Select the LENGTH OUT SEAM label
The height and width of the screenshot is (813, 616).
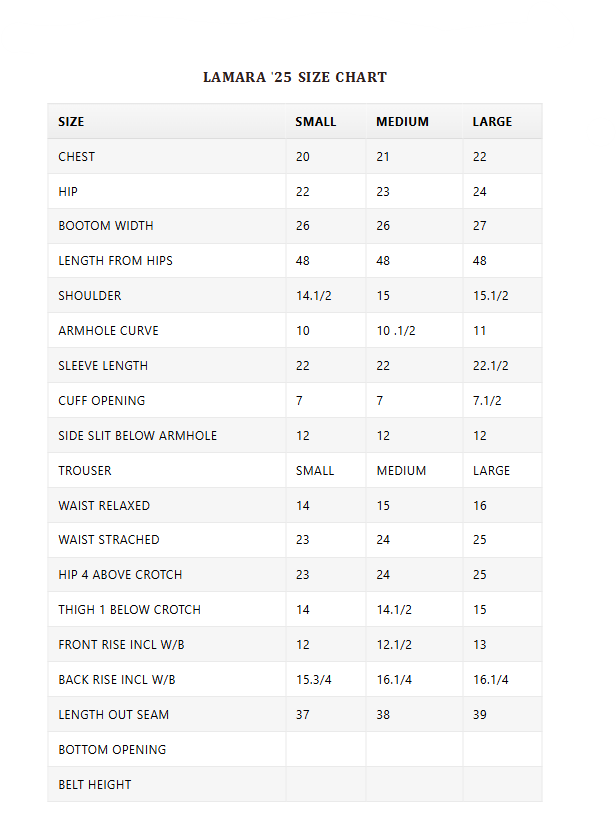[113, 715]
